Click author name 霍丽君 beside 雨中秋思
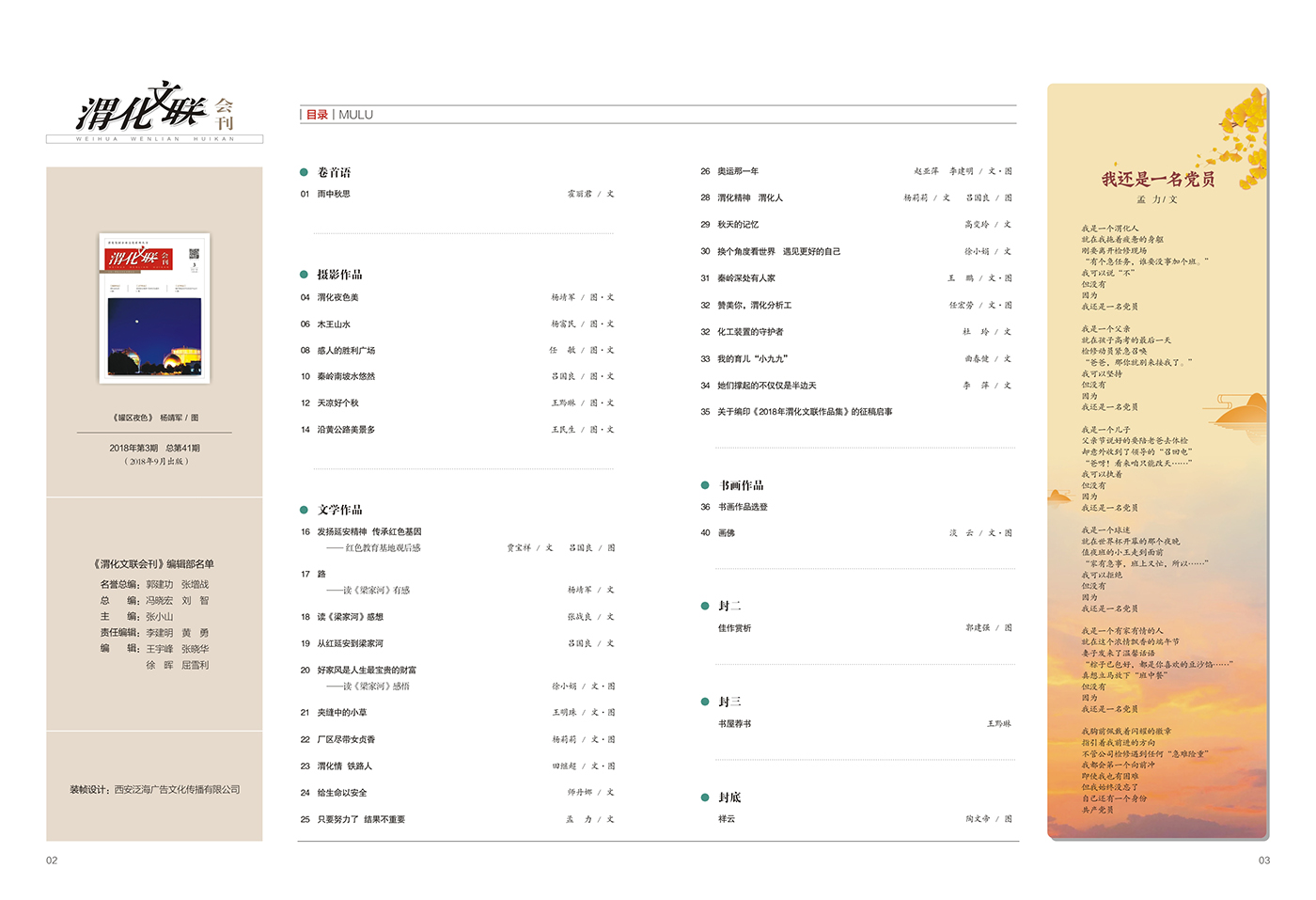 (x=579, y=194)
